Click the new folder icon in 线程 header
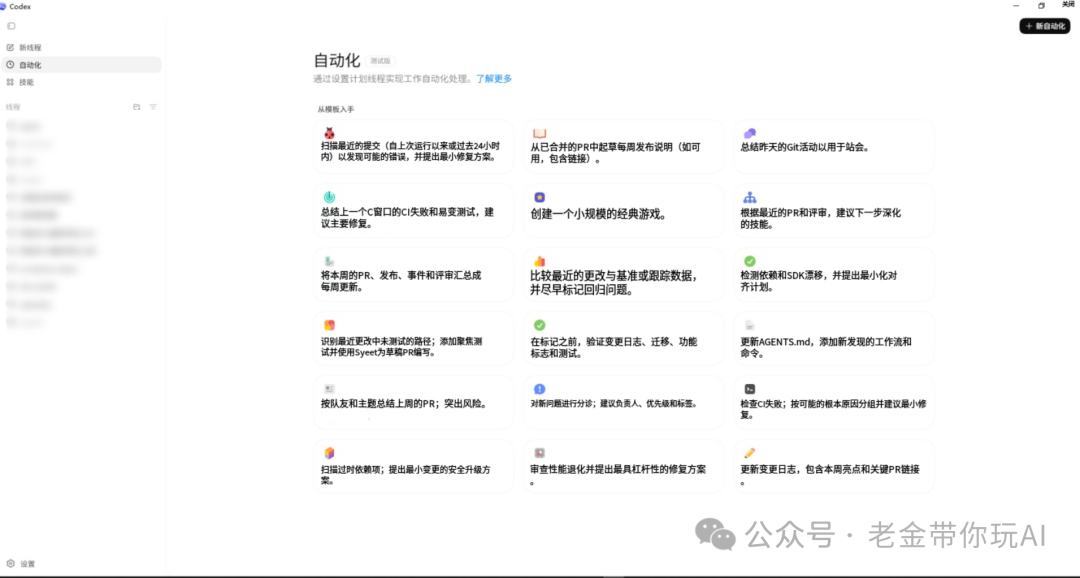 [x=136, y=107]
